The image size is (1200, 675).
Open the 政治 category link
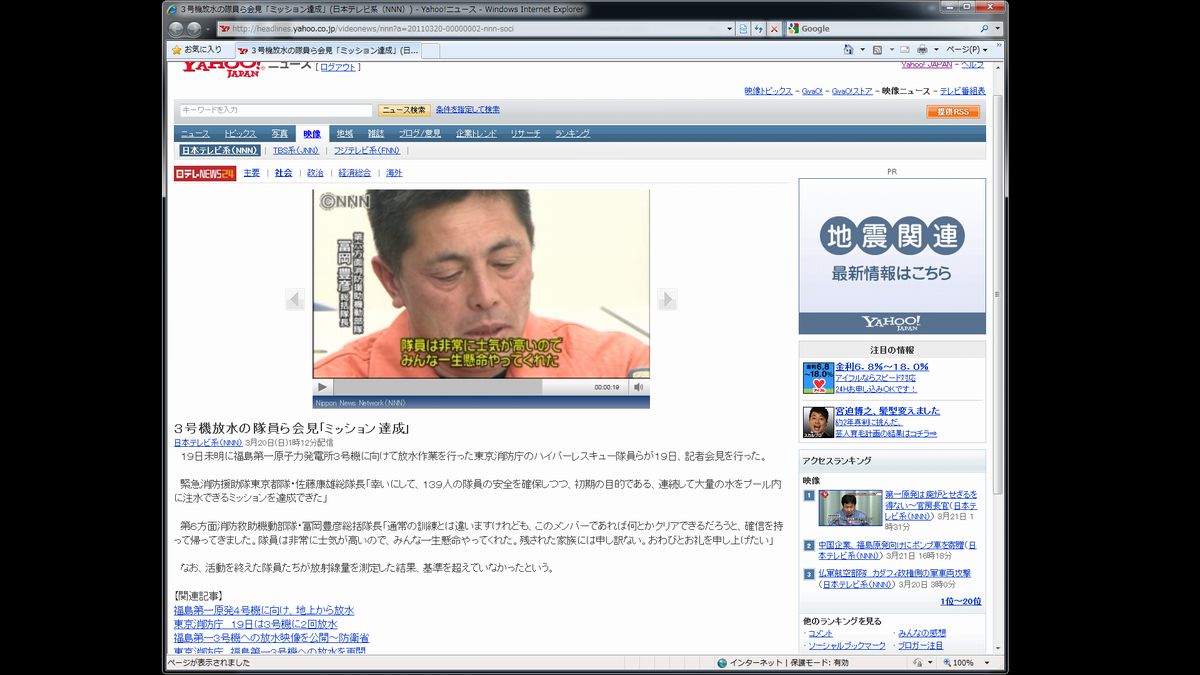(315, 173)
